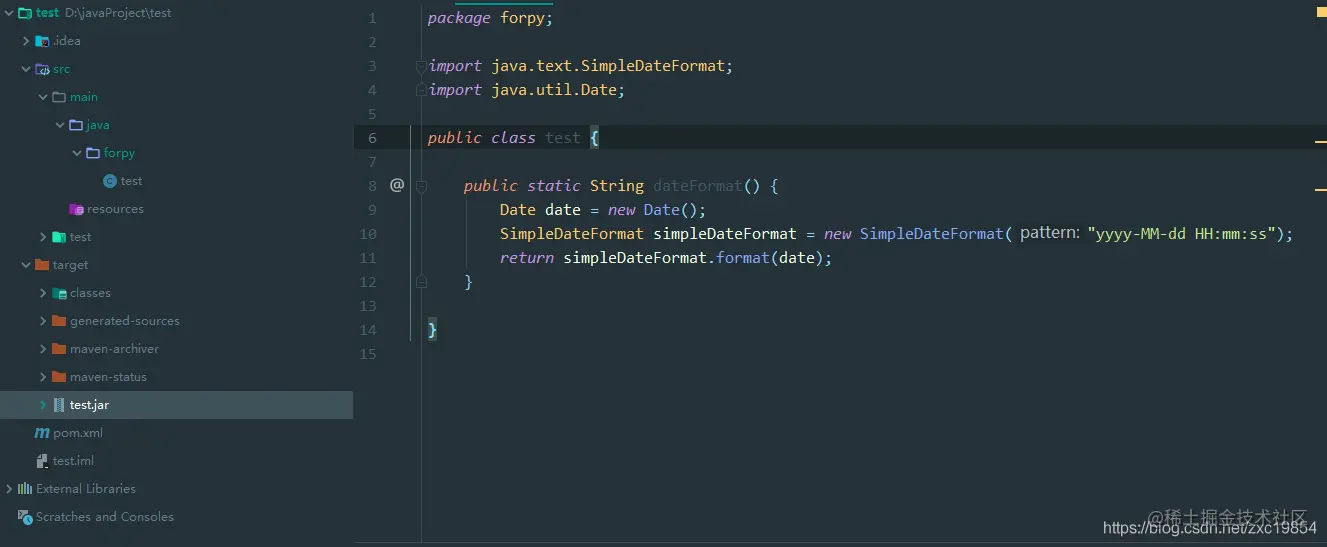
Task: Click the test class file icon
Action: tap(110, 181)
